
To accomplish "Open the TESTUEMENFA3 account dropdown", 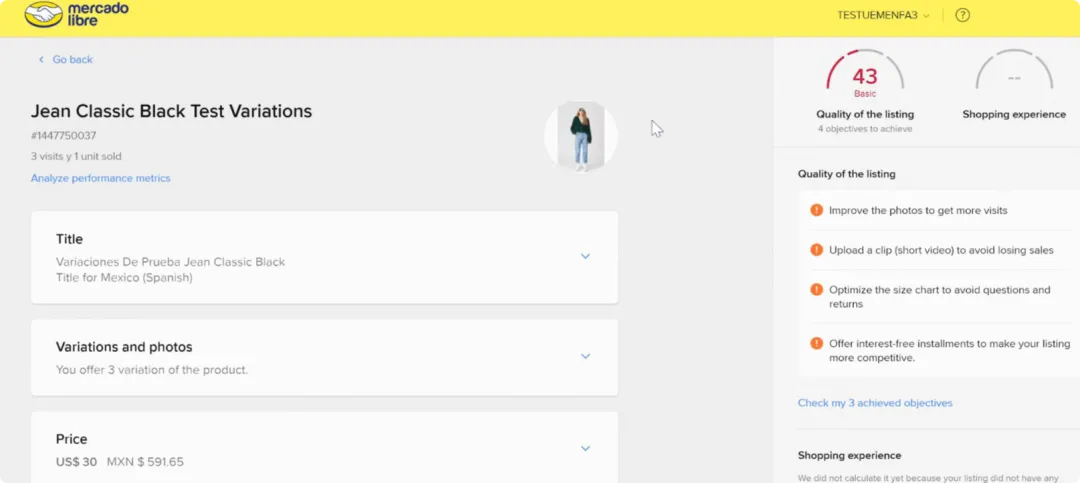I will [882, 15].
